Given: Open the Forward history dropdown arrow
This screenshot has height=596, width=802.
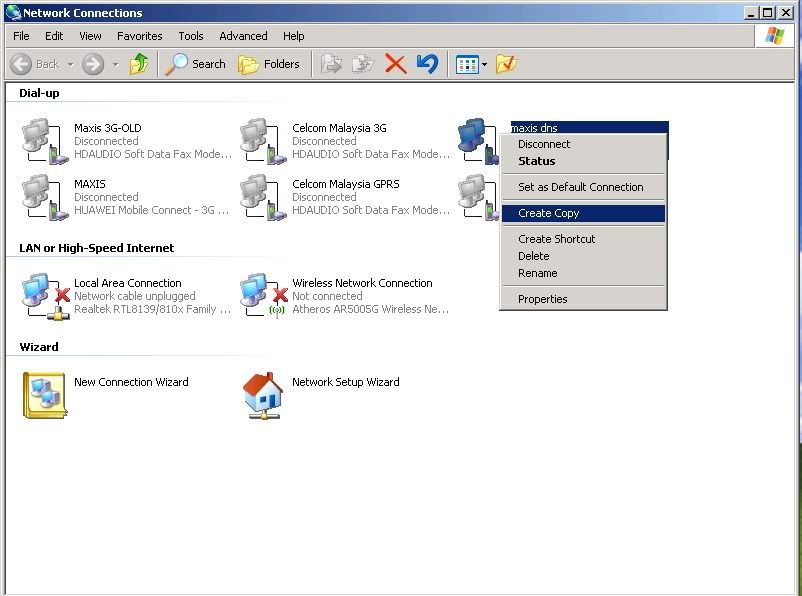Looking at the screenshot, I should click(116, 65).
